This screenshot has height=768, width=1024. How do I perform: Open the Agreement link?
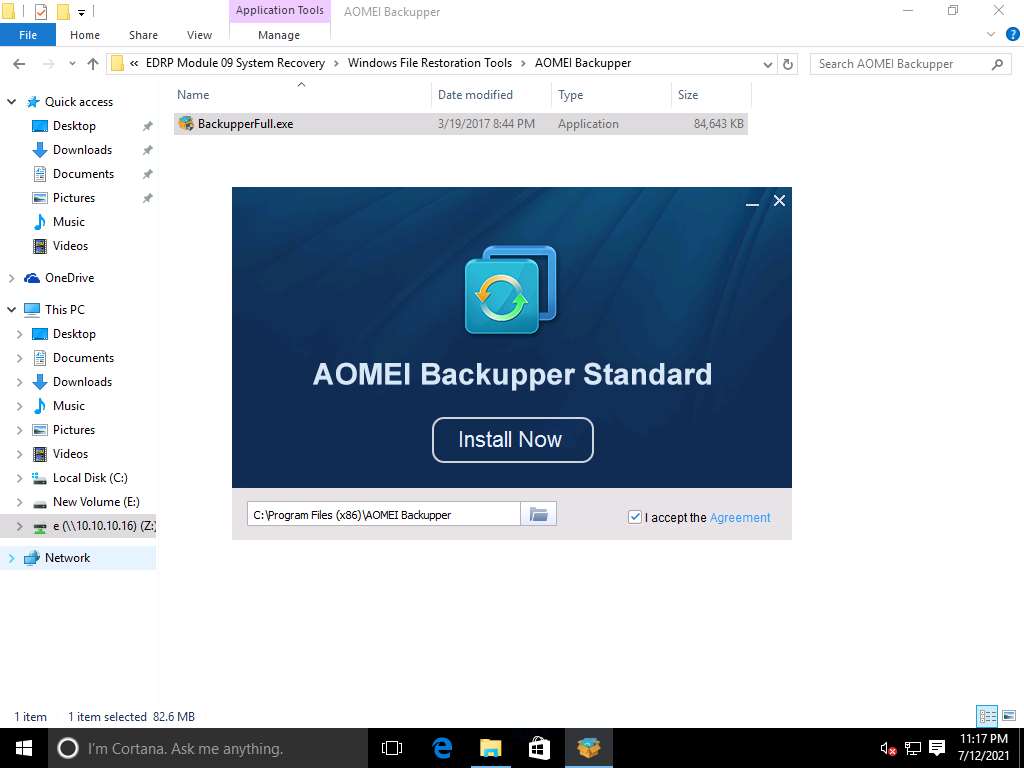(740, 518)
